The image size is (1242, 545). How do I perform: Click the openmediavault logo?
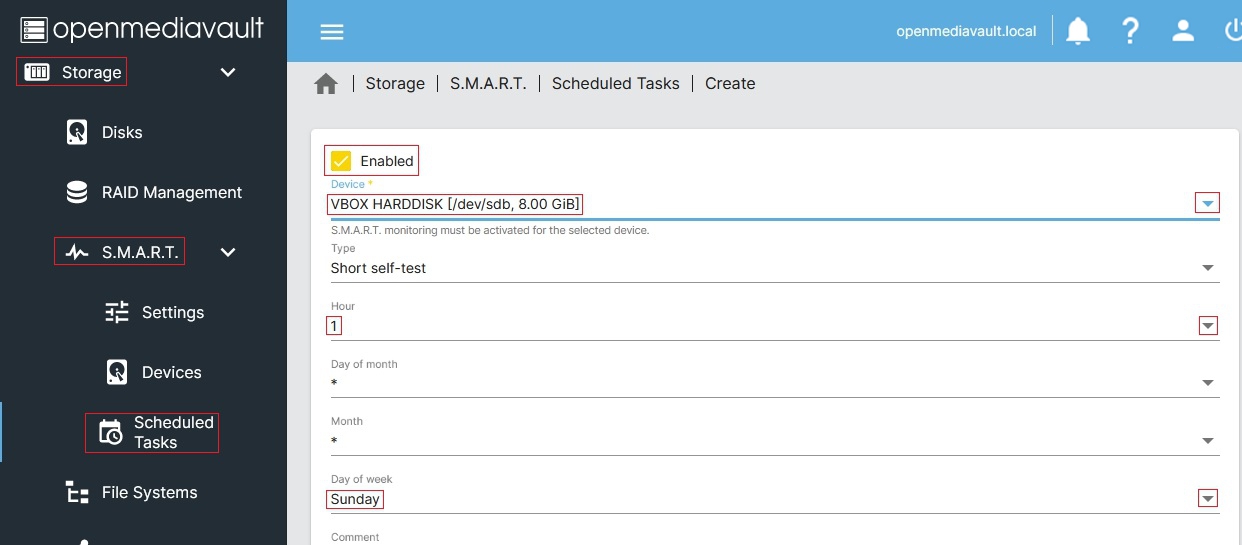[142, 28]
